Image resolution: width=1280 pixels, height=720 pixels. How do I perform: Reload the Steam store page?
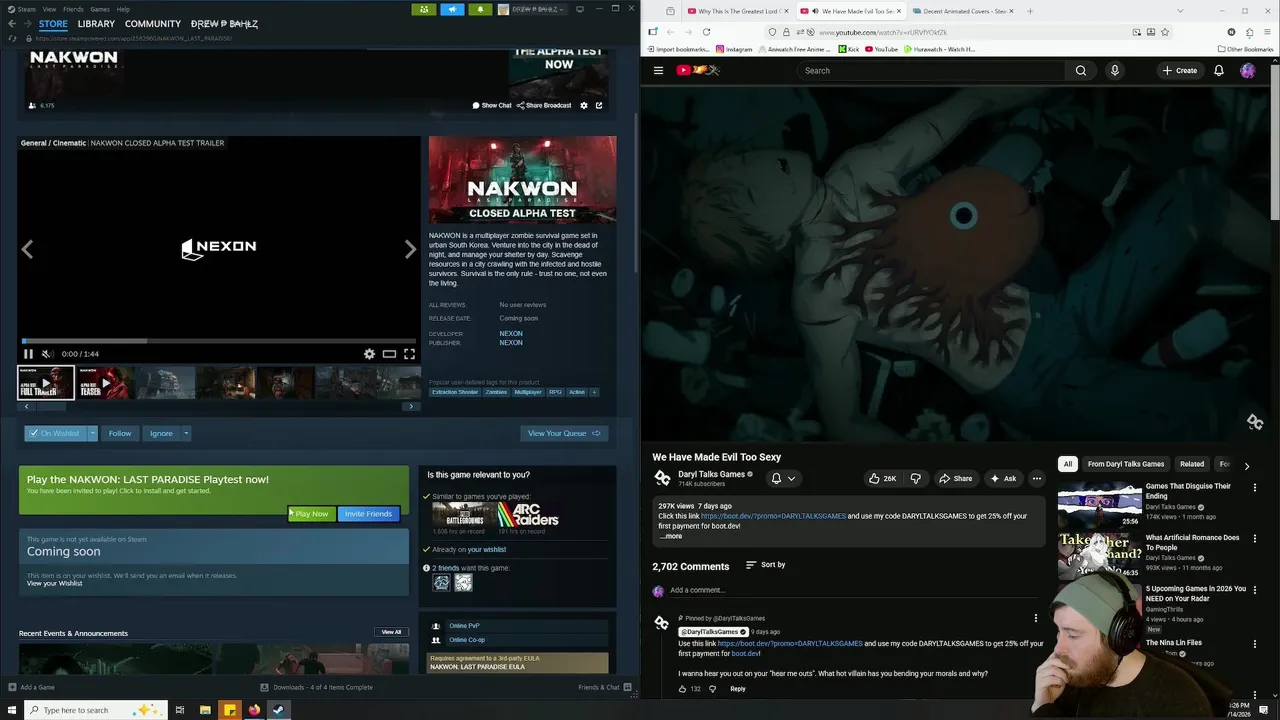[x=12, y=38]
